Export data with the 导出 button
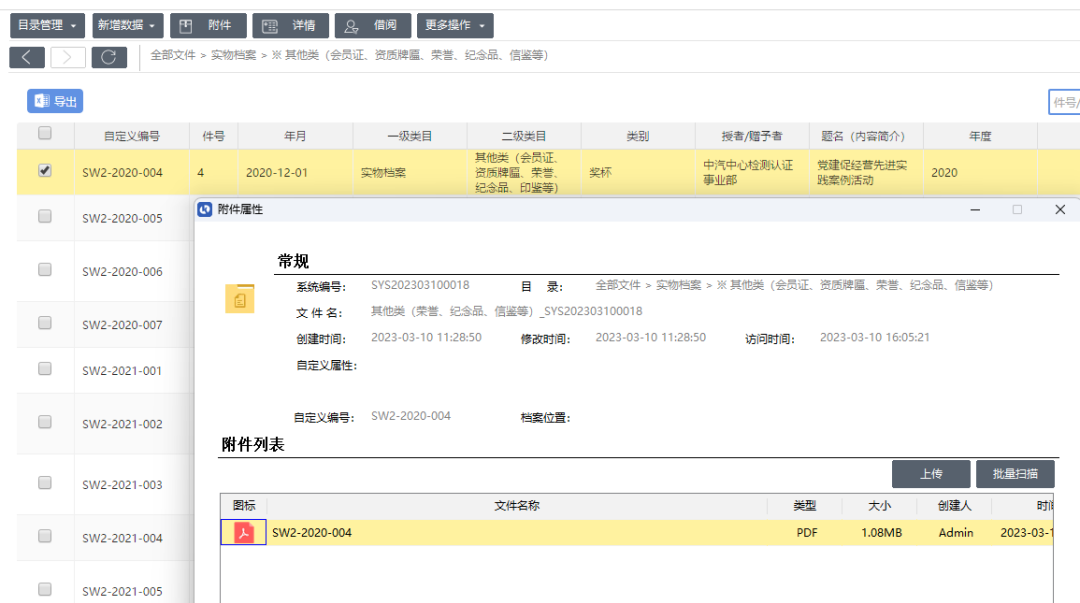The width and height of the screenshot is (1080, 603). [x=55, y=101]
